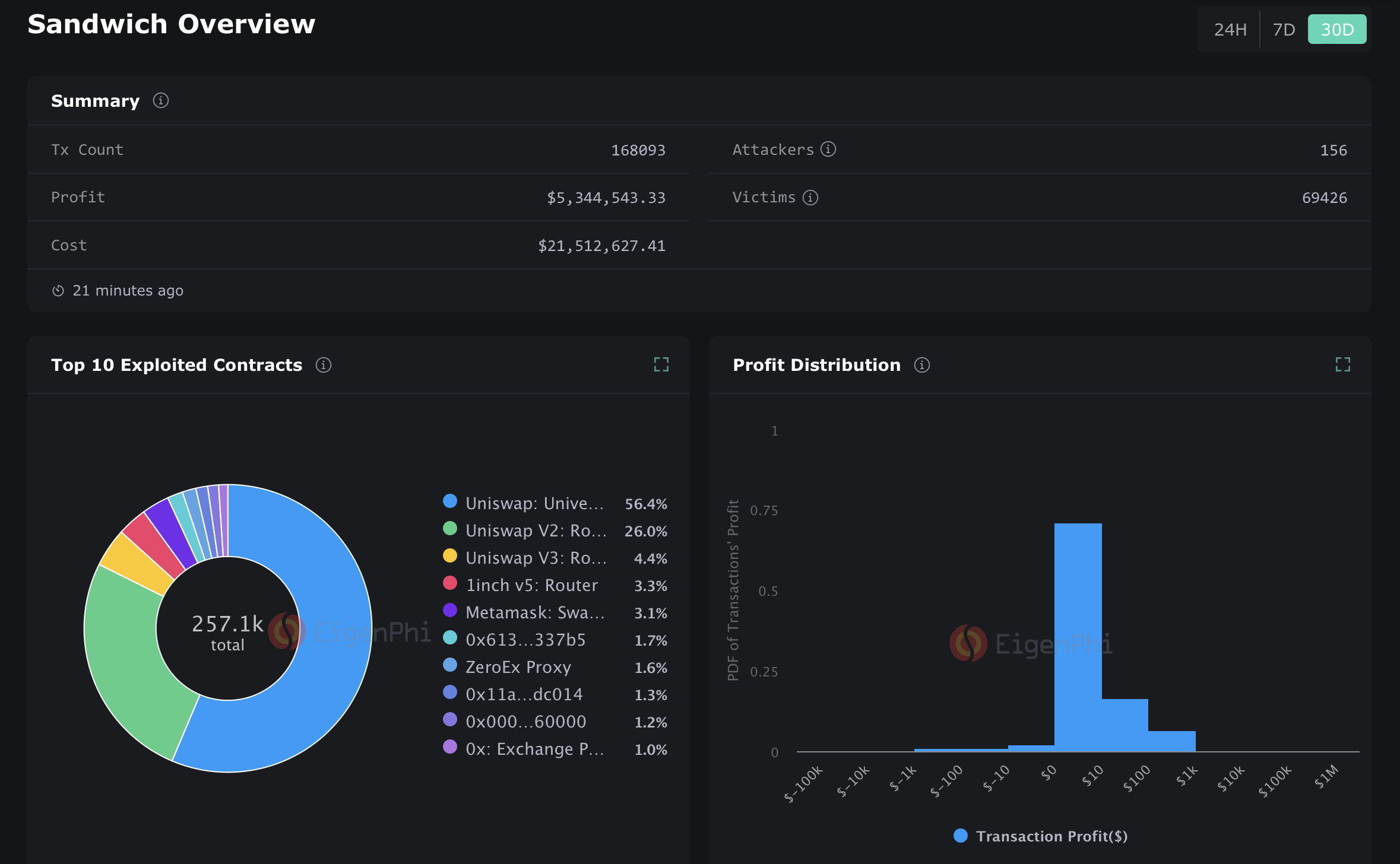Click the Transaction Profit($) legend label

pos(1051,836)
